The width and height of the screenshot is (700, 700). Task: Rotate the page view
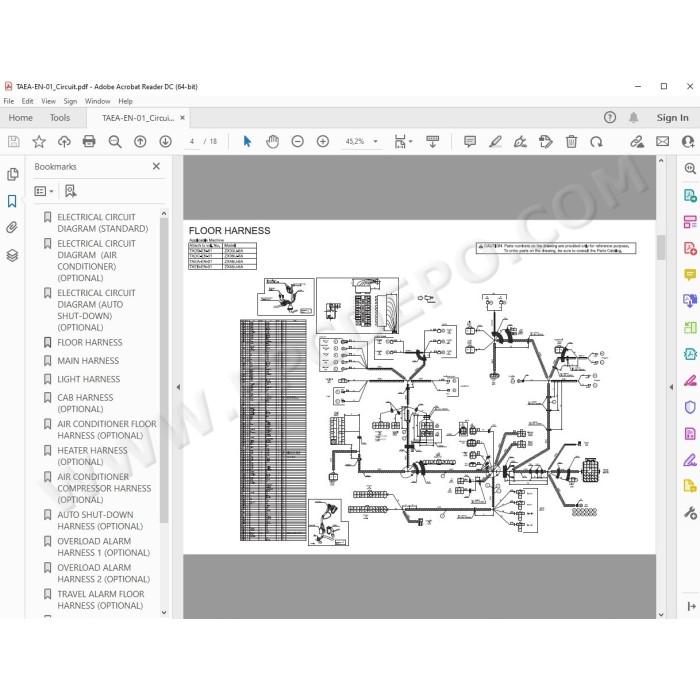[596, 142]
